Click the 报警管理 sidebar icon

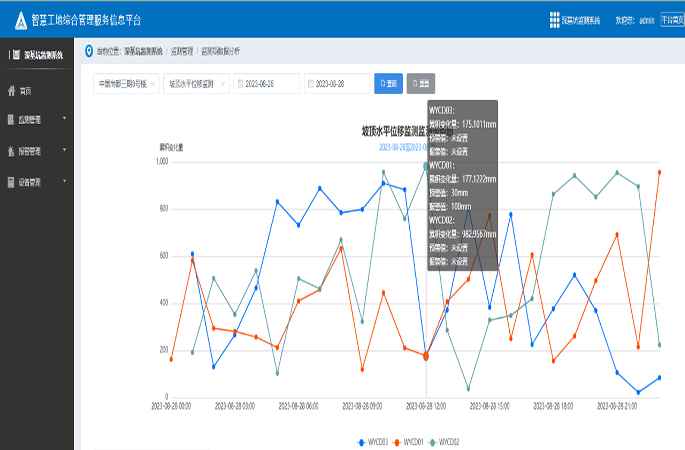(x=11, y=152)
